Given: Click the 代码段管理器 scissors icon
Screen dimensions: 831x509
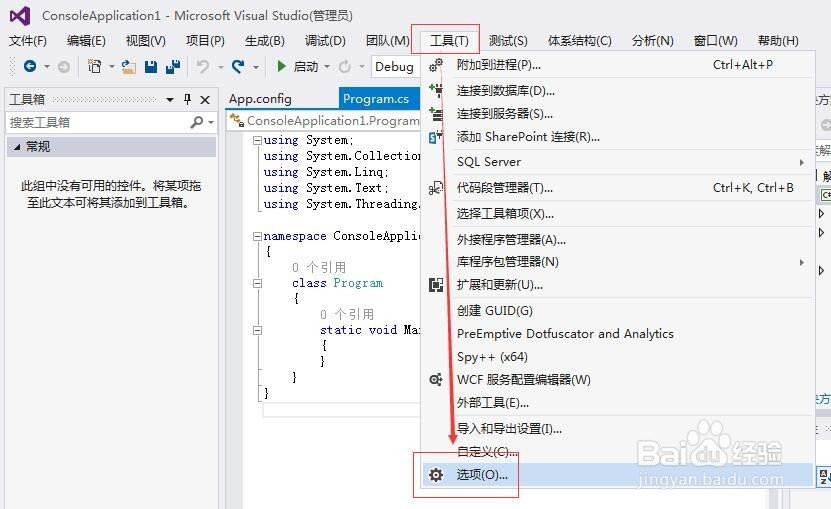Looking at the screenshot, I should point(436,188).
